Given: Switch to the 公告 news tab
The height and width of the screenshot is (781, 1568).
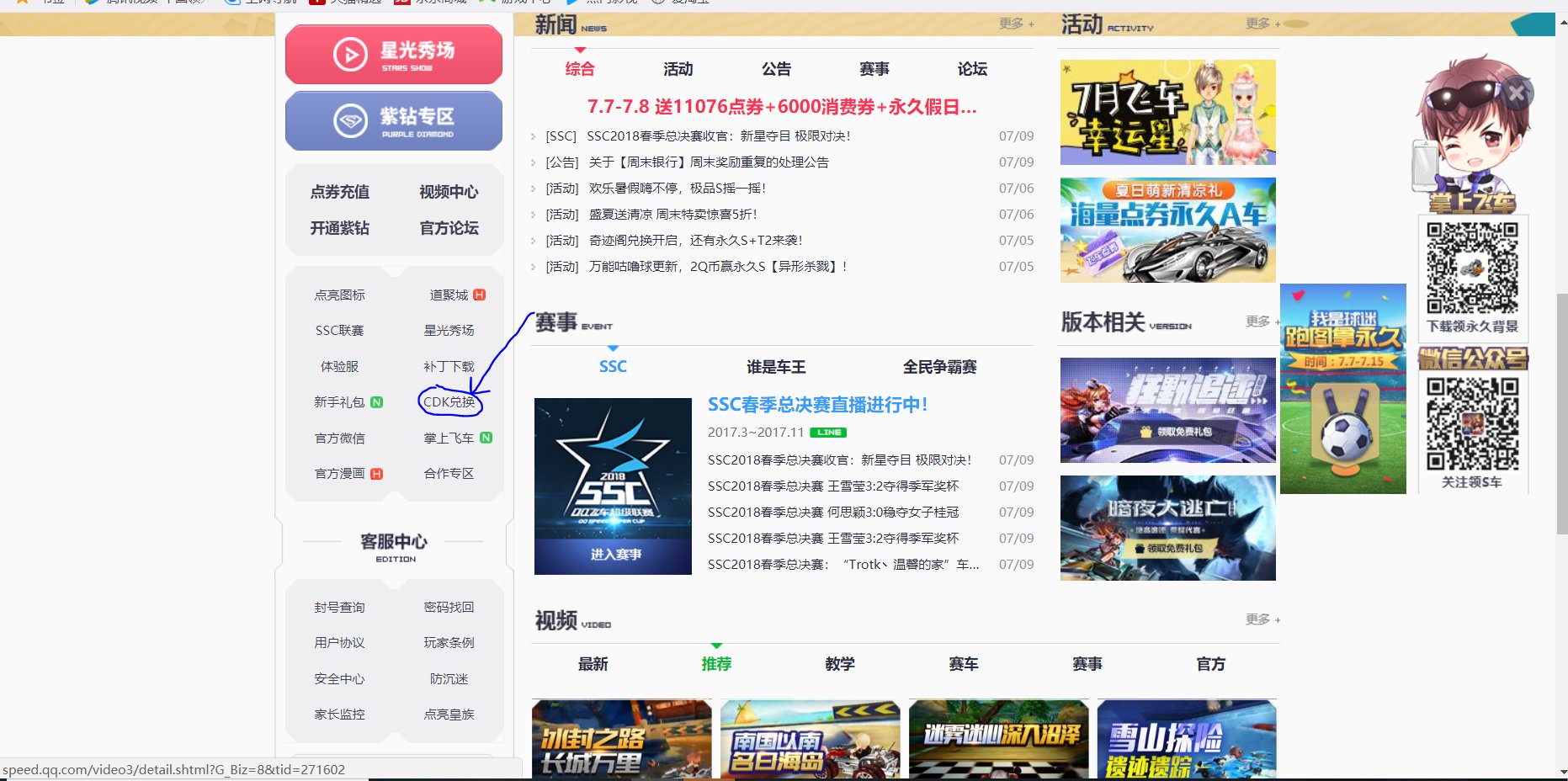Looking at the screenshot, I should 775,69.
